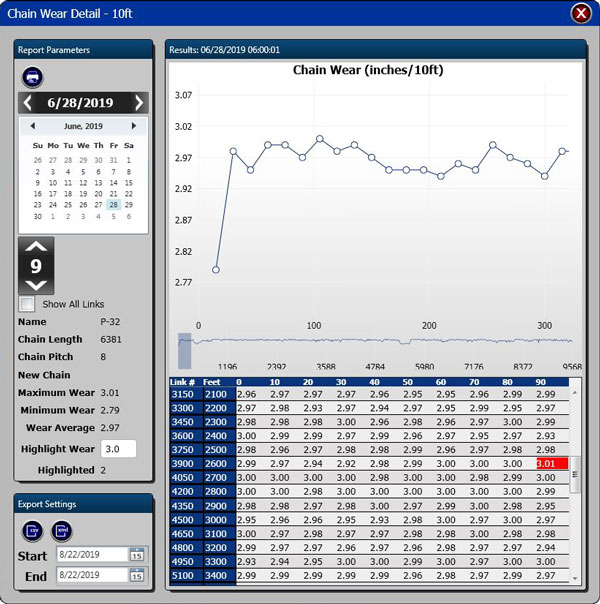Open Start date calendar picker

coord(137,555)
